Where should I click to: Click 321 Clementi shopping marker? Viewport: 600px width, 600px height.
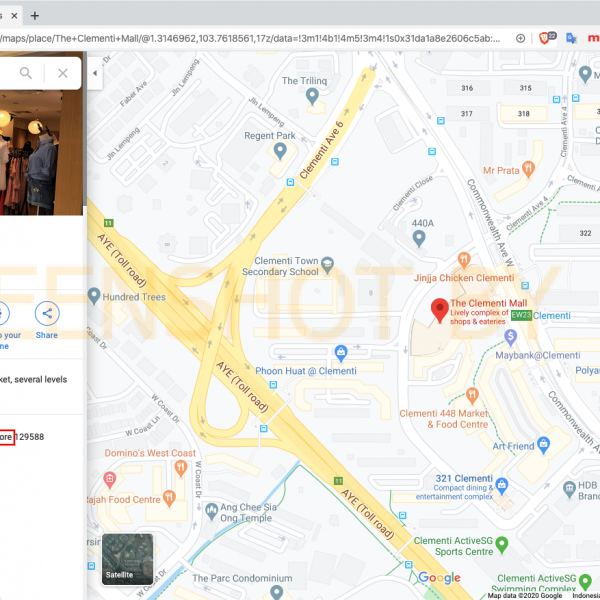(502, 486)
